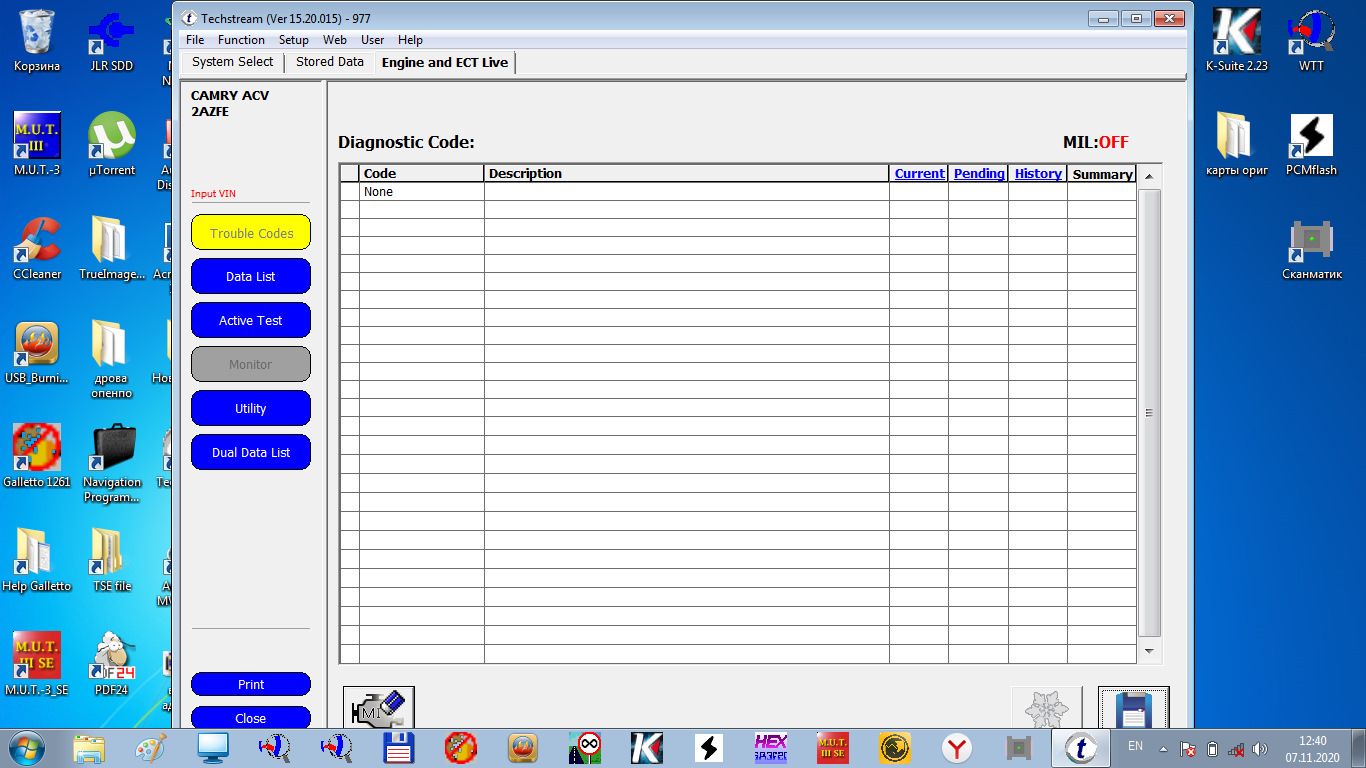The height and width of the screenshot is (768, 1366).
Task: Click the Yandex browser taskbar icon
Action: pyautogui.click(x=957, y=747)
